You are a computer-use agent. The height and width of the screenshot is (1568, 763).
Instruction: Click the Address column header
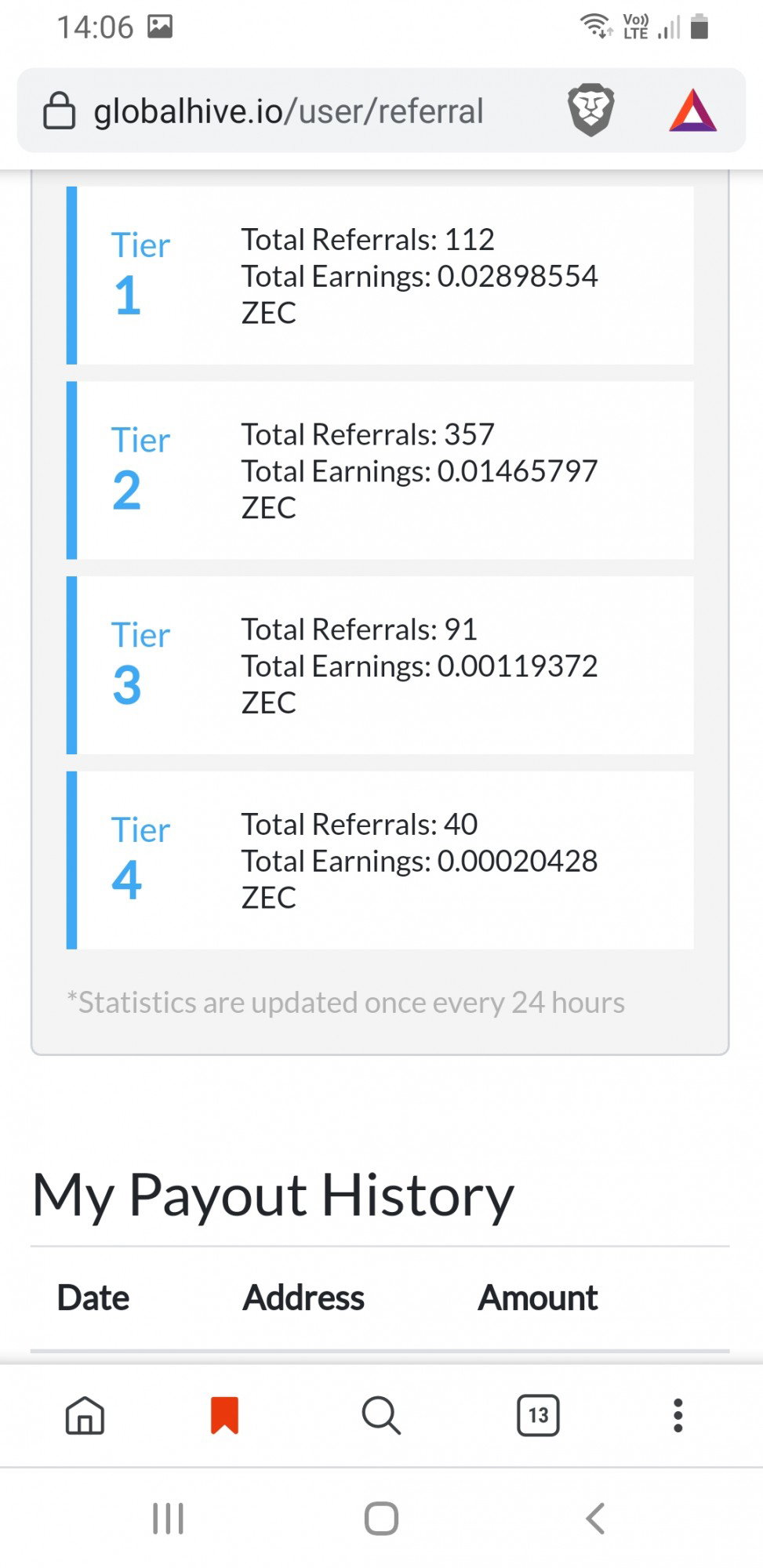[303, 1298]
